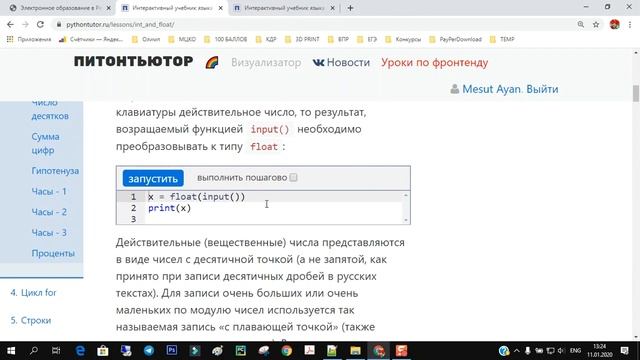Image resolution: width=640 pixels, height=360 pixels.
Task: Open the 'Гипотенуза' sidebar problem
Action: (x=55, y=171)
